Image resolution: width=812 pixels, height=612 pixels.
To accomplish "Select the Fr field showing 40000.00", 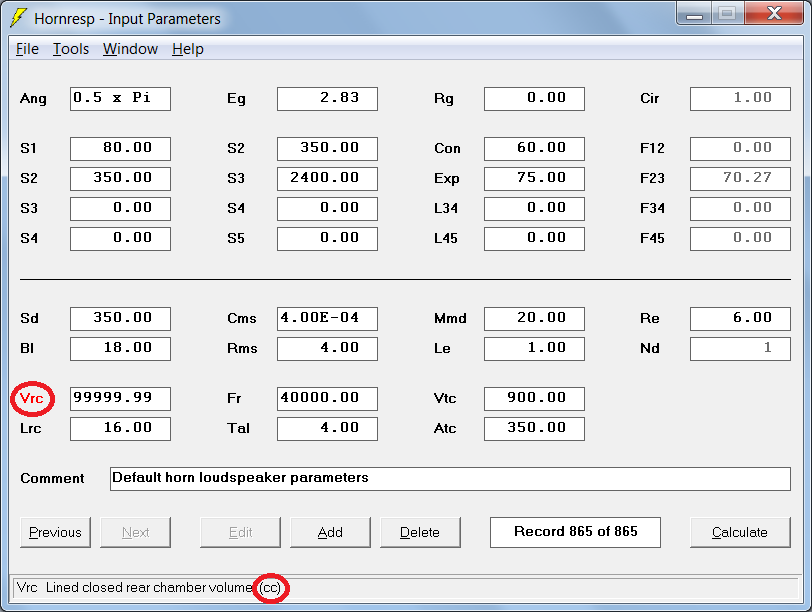I will click(x=327, y=398).
